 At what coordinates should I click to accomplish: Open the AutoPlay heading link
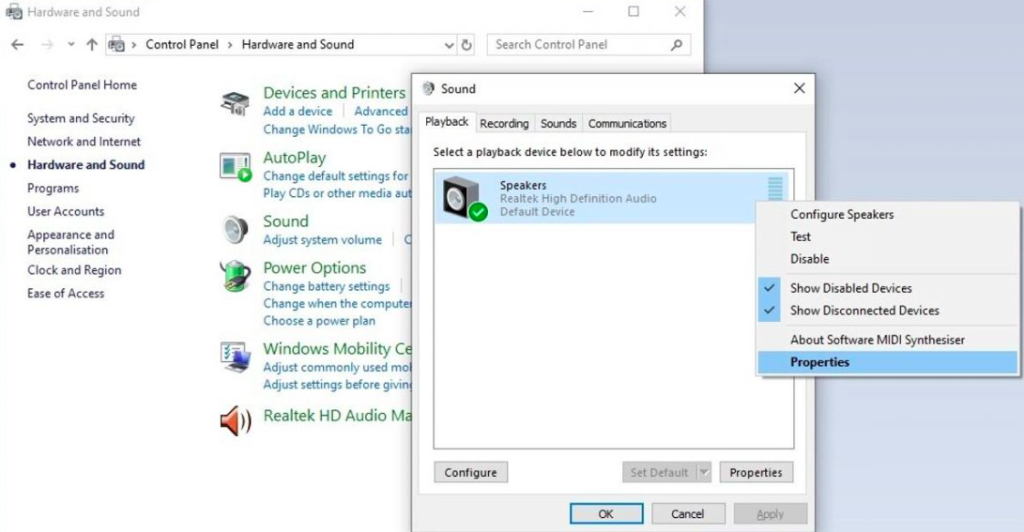(295, 157)
